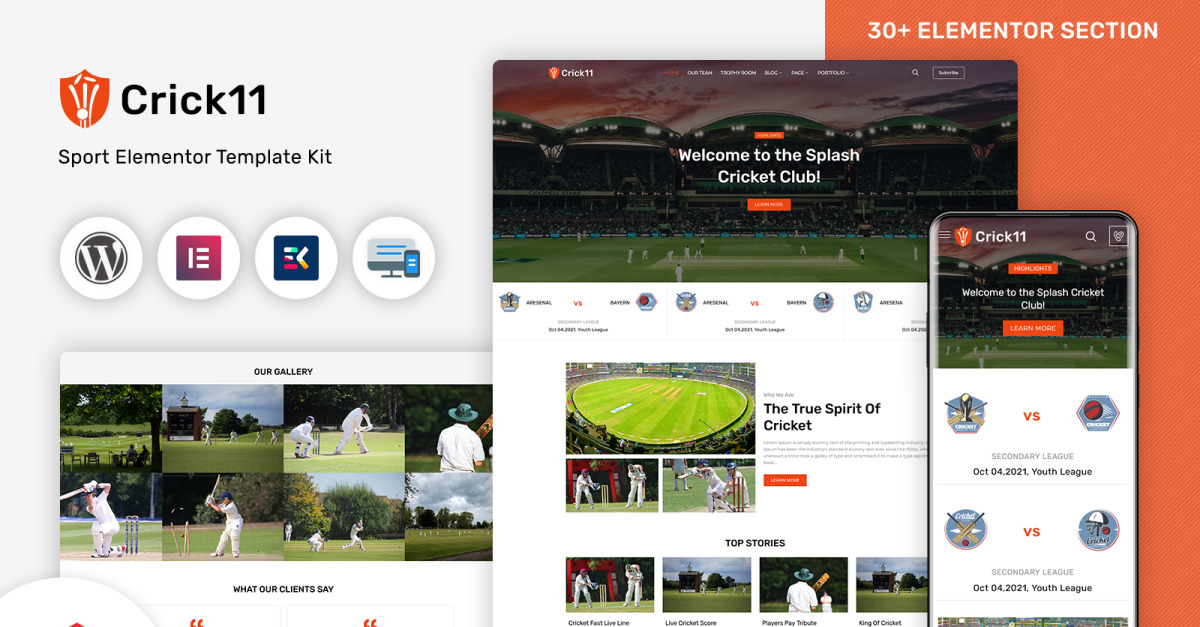Tap the search icon on mobile preview
This screenshot has width=1200, height=627.
pos(1091,237)
